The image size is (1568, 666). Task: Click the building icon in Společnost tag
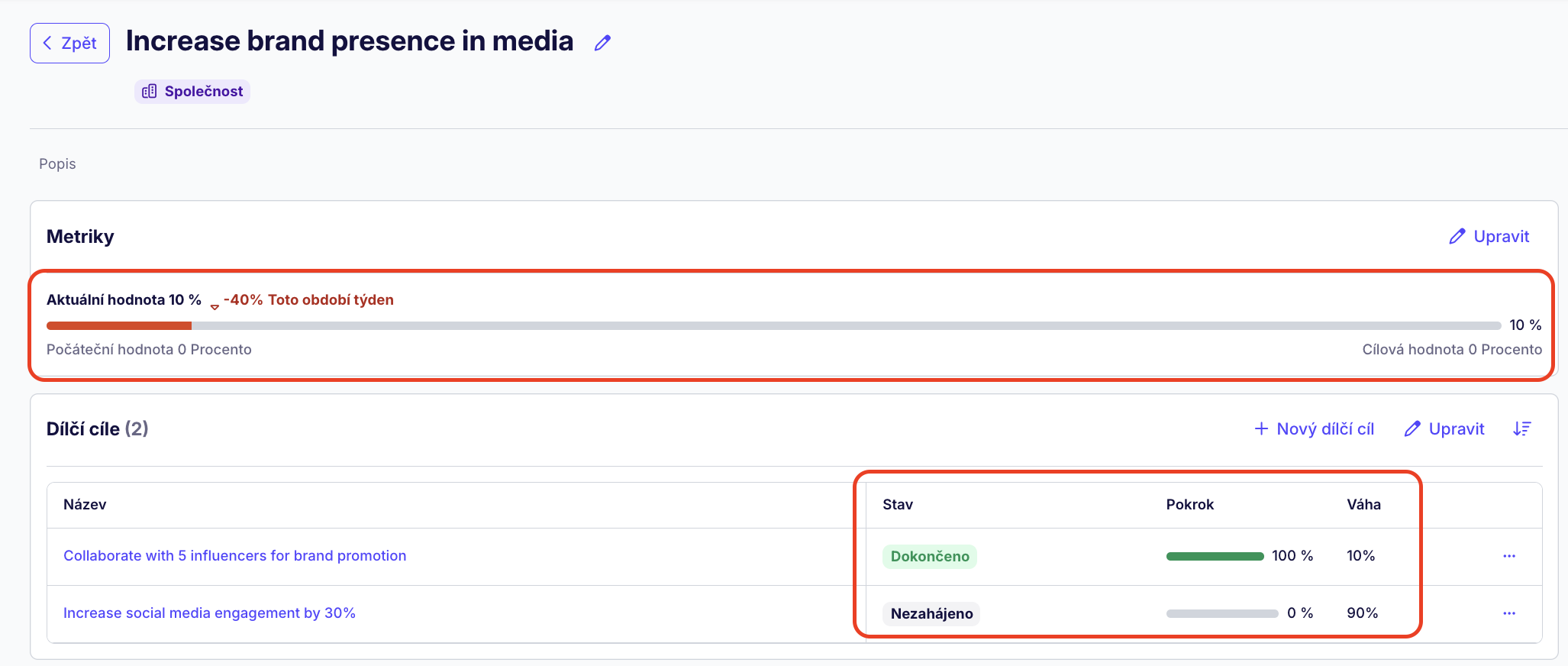pos(150,92)
